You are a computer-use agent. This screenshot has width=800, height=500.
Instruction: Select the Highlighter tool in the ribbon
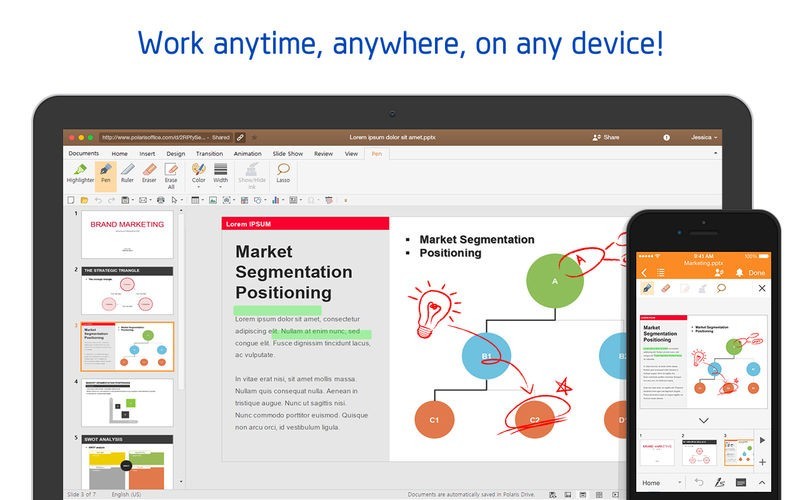pyautogui.click(x=81, y=173)
